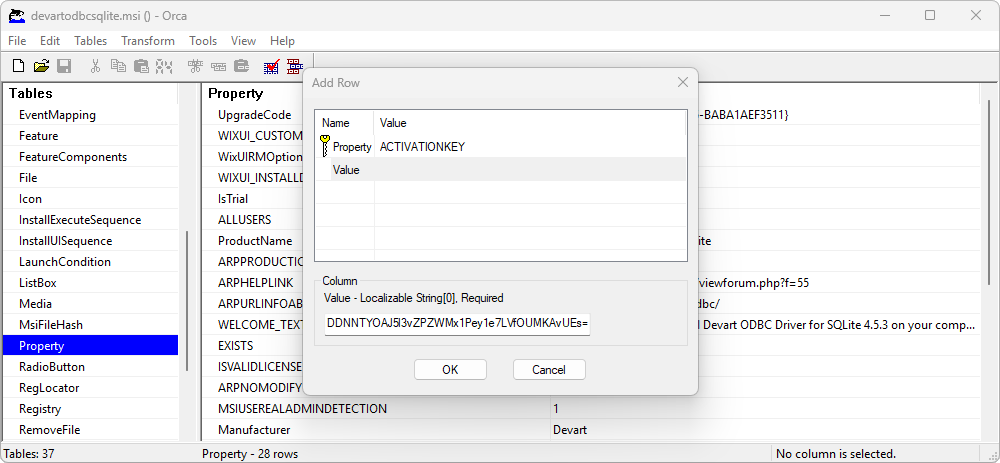Click the Paste Row toolbar icon
The width and height of the screenshot is (1000, 463).
coord(241,66)
